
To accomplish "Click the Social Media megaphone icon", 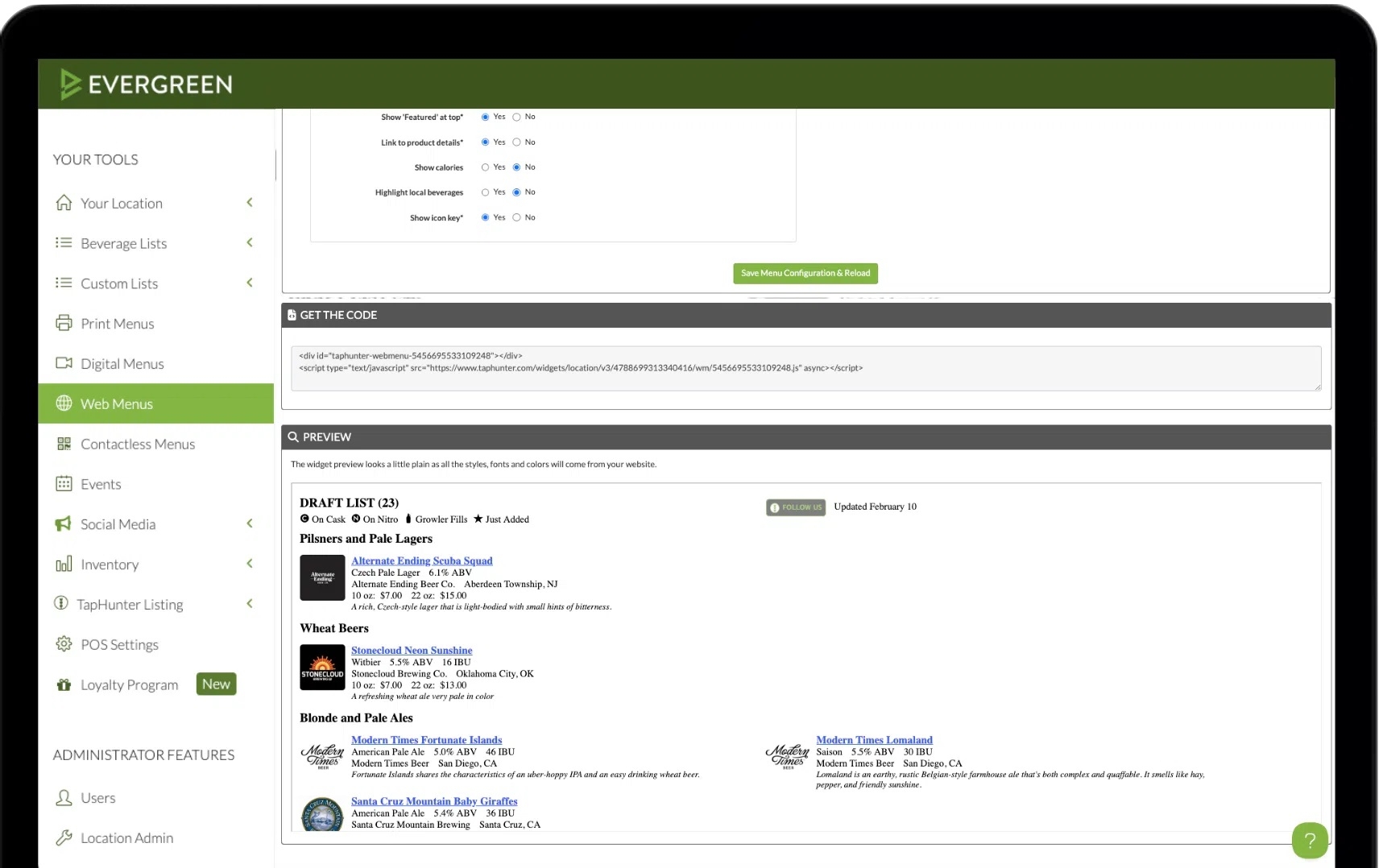I will tap(63, 524).
